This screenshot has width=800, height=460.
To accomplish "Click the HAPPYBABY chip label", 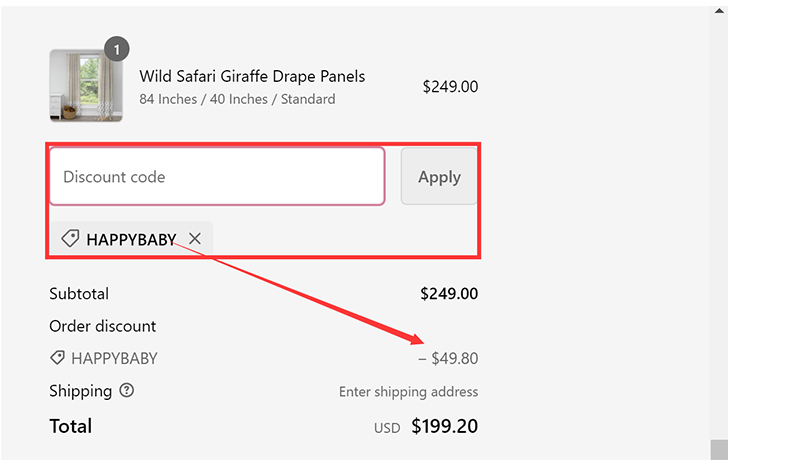I will pos(131,239).
